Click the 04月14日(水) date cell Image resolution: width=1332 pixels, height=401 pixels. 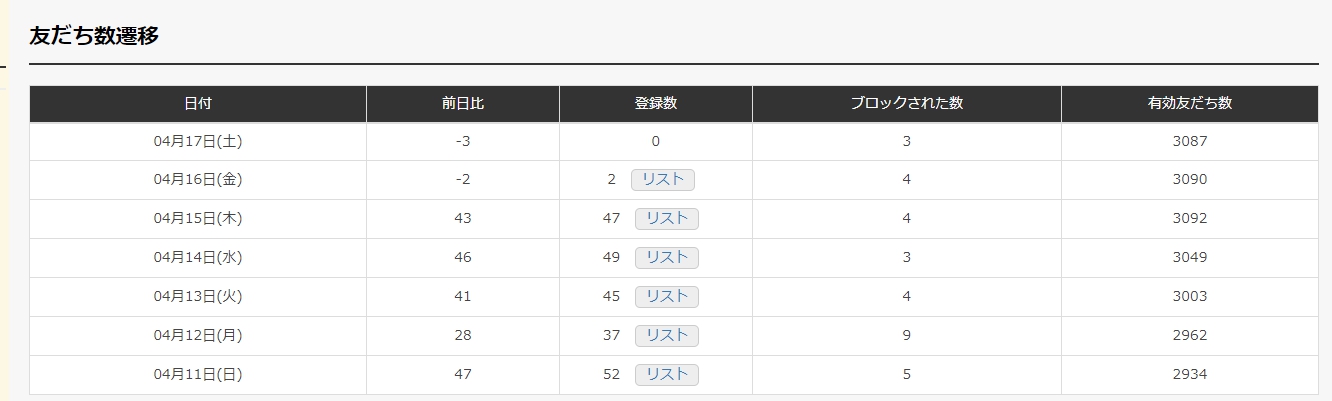point(198,258)
